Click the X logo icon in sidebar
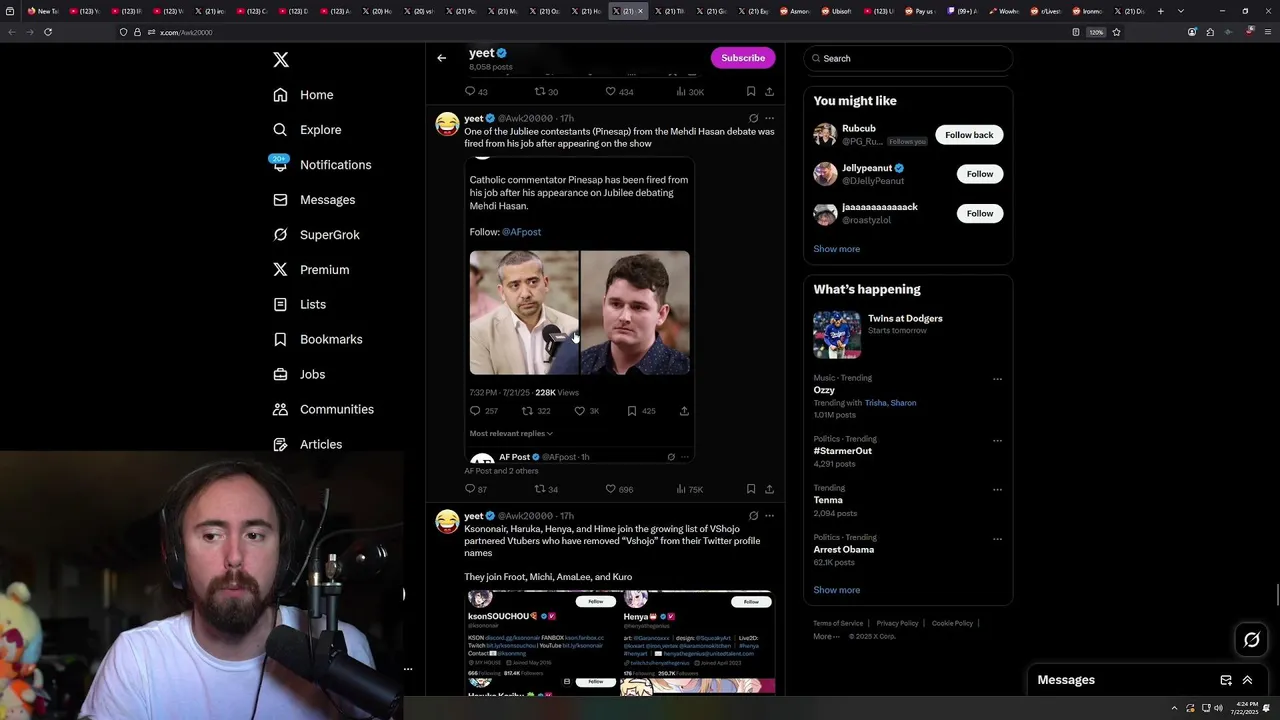This screenshot has height=720, width=1280. pos(281,60)
